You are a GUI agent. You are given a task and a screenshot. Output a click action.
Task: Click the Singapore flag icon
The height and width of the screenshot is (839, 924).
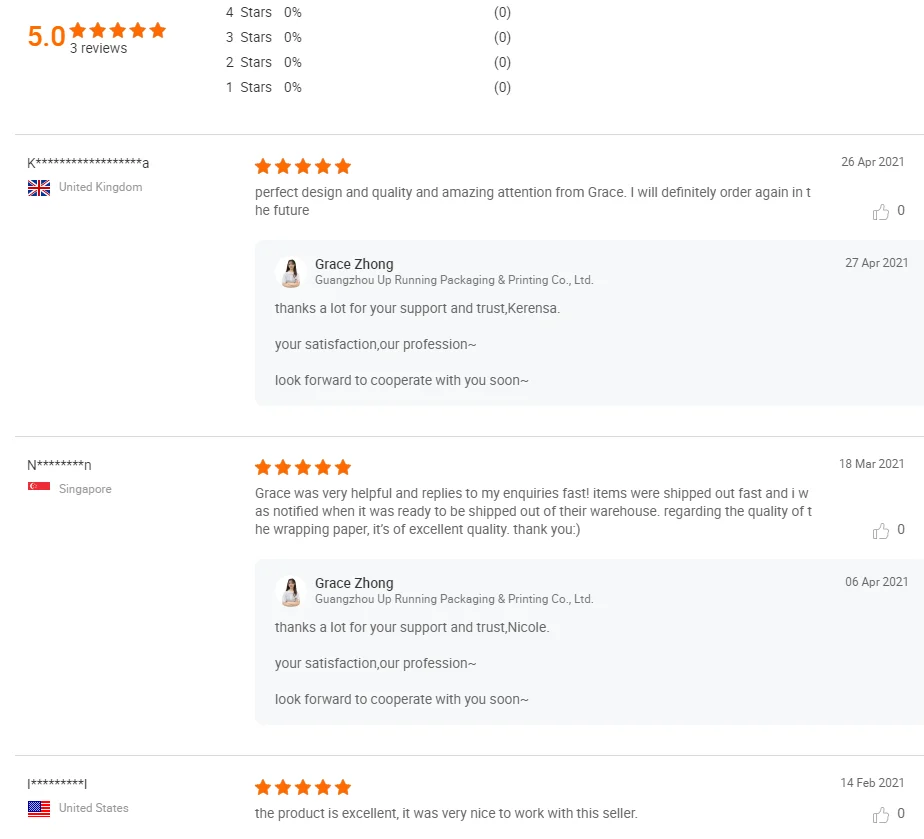(x=39, y=489)
